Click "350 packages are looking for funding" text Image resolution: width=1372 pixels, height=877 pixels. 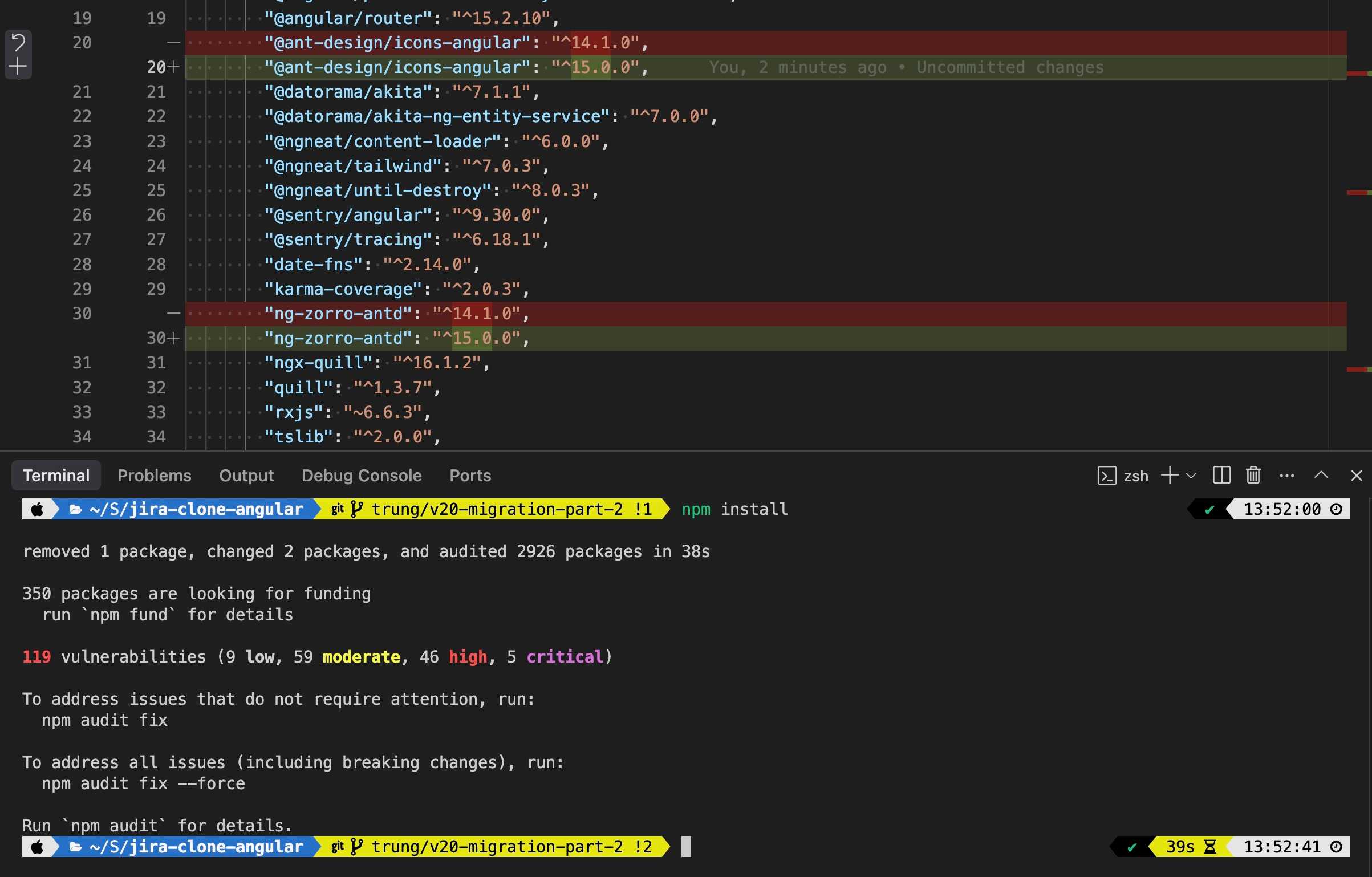(x=196, y=594)
